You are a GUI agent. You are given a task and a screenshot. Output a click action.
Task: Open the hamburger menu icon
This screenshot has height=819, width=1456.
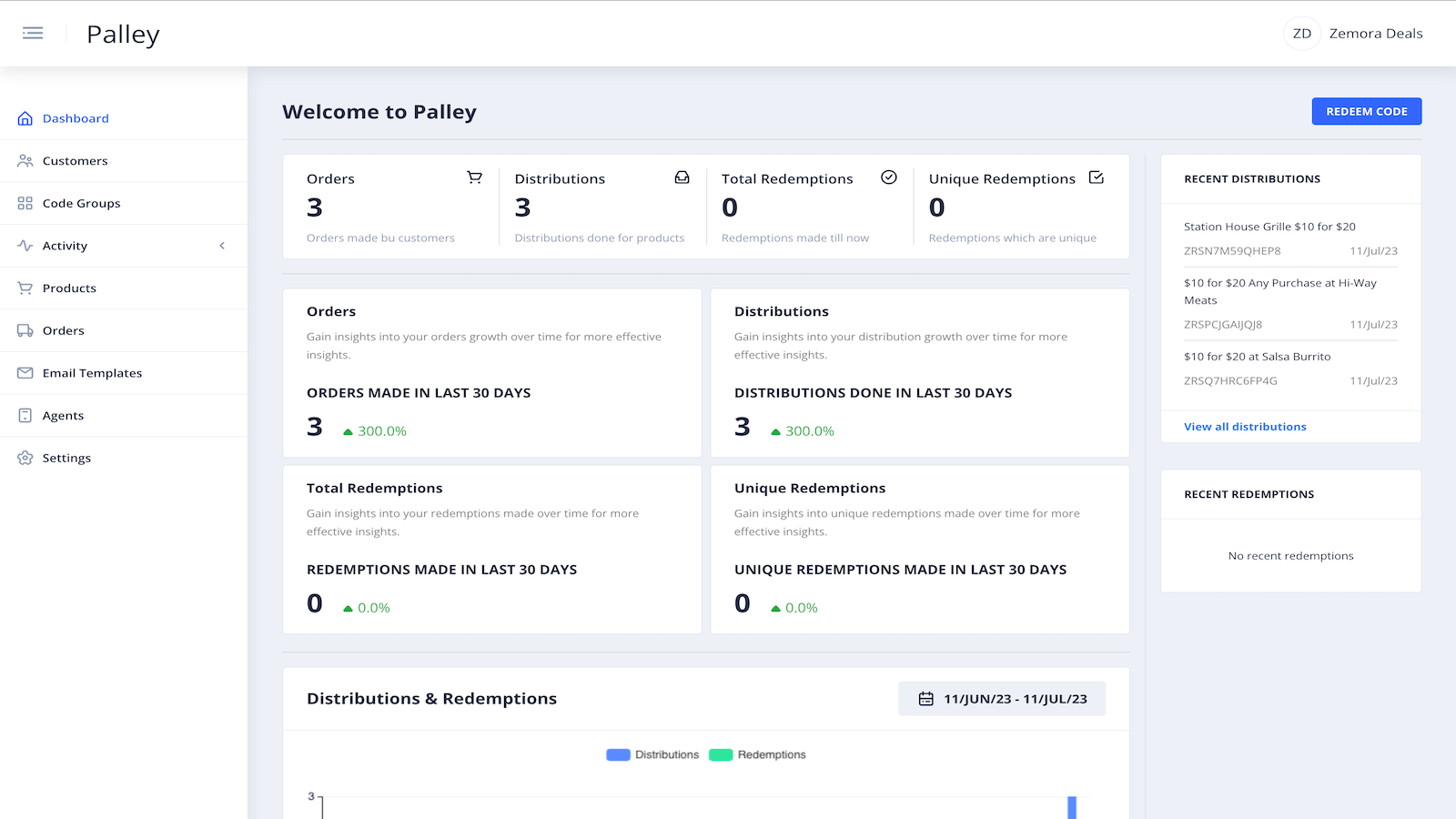33,34
